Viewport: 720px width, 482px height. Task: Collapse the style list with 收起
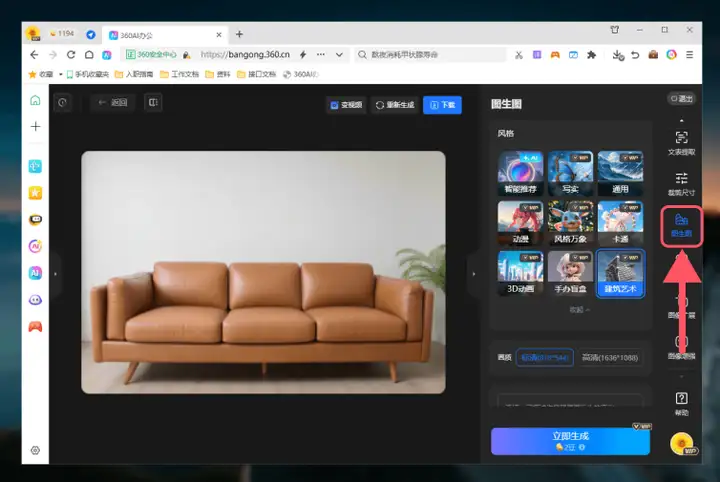[x=579, y=310]
